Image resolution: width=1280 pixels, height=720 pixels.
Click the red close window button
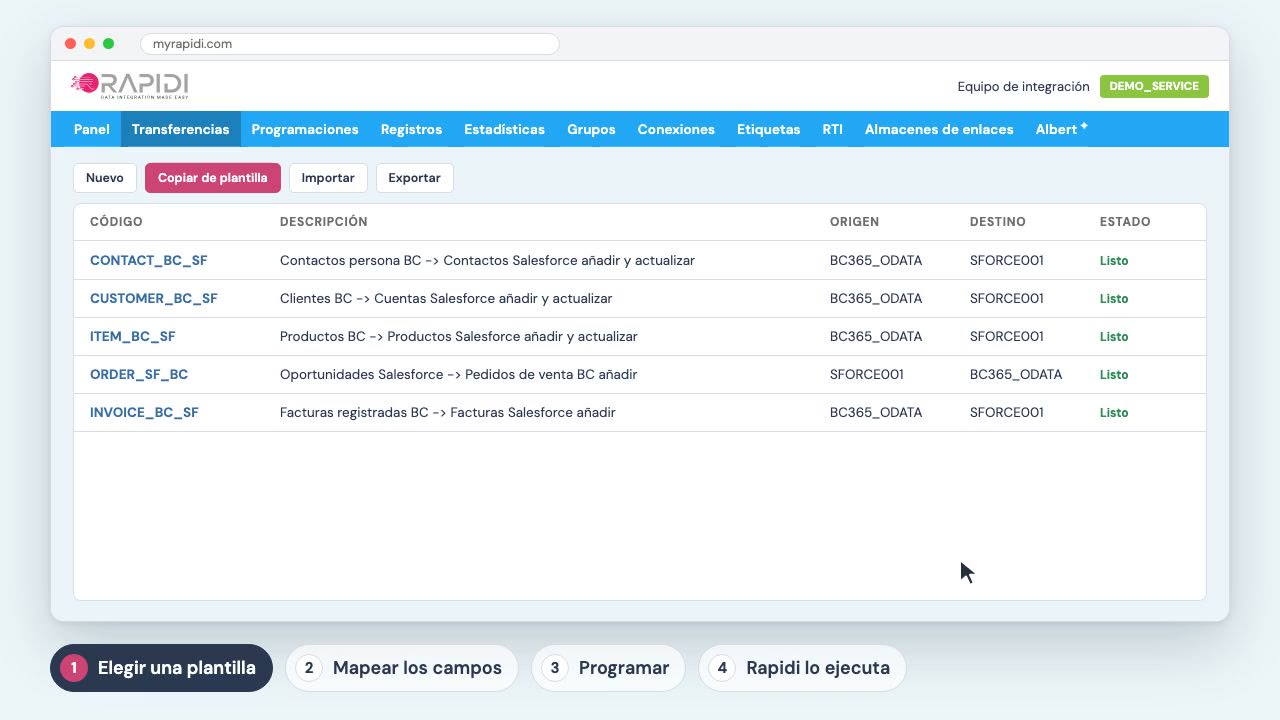click(x=70, y=44)
